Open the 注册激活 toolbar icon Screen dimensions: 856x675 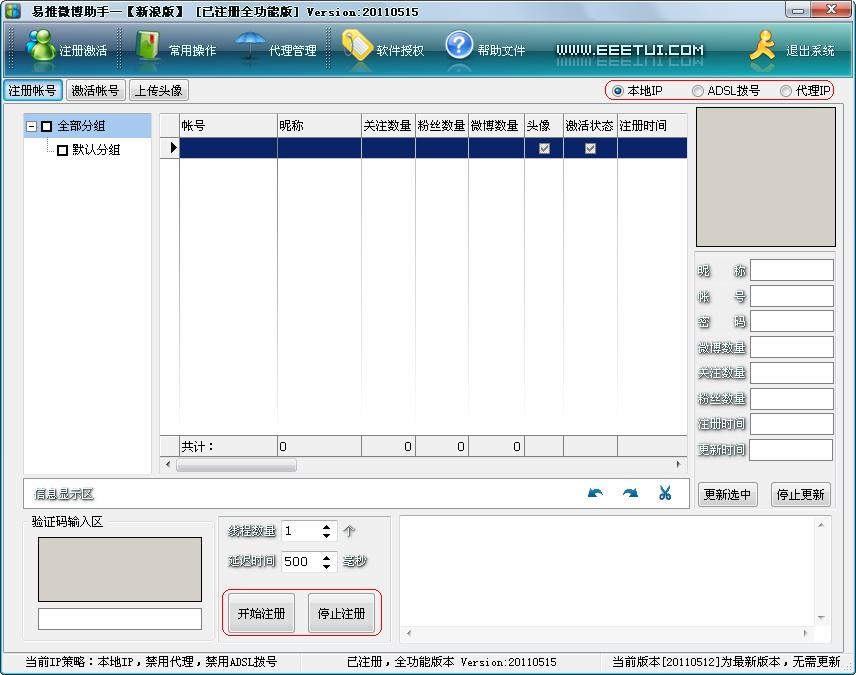[x=41, y=46]
